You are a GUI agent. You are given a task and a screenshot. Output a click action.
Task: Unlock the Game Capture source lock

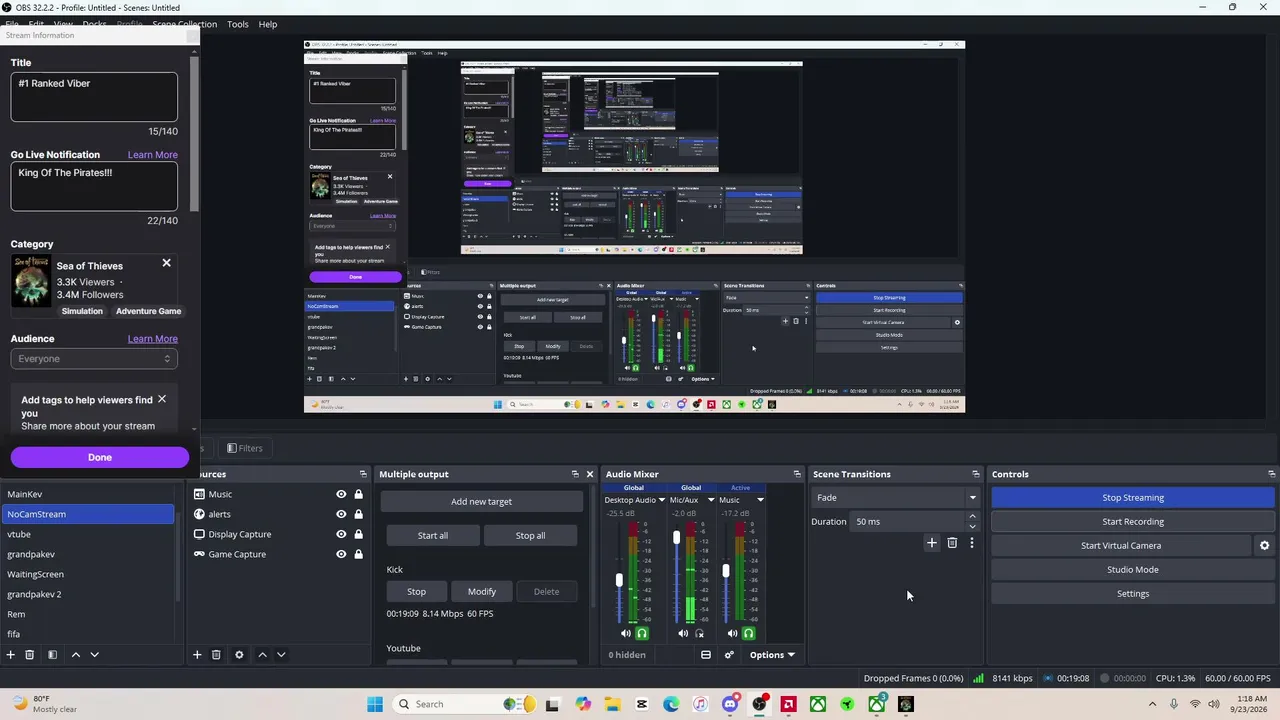pyautogui.click(x=358, y=554)
